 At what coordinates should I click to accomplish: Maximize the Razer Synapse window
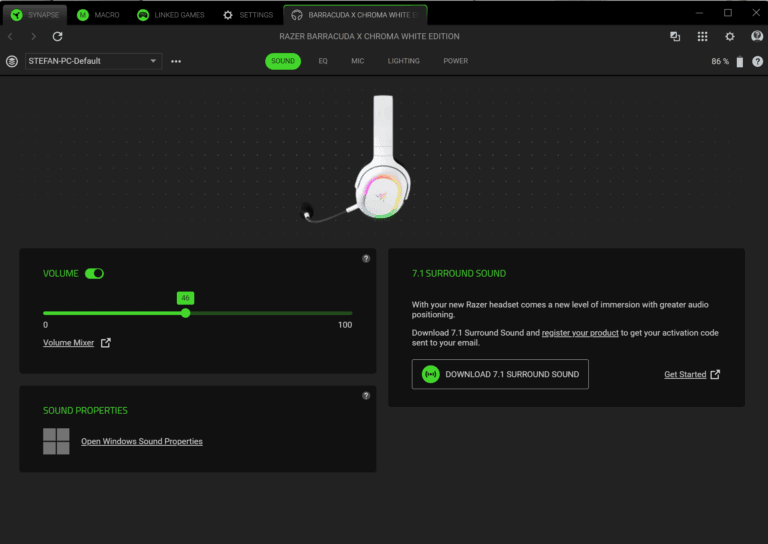click(728, 13)
